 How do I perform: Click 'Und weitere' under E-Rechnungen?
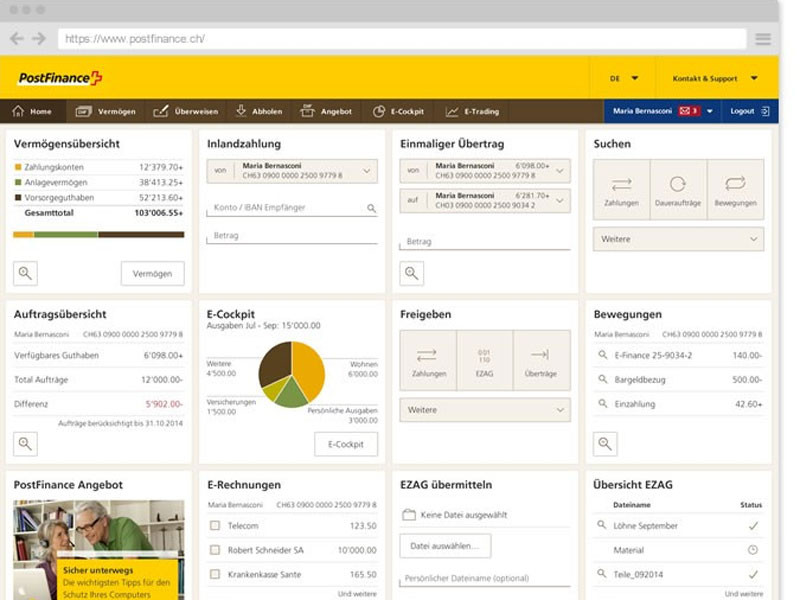tap(357, 594)
